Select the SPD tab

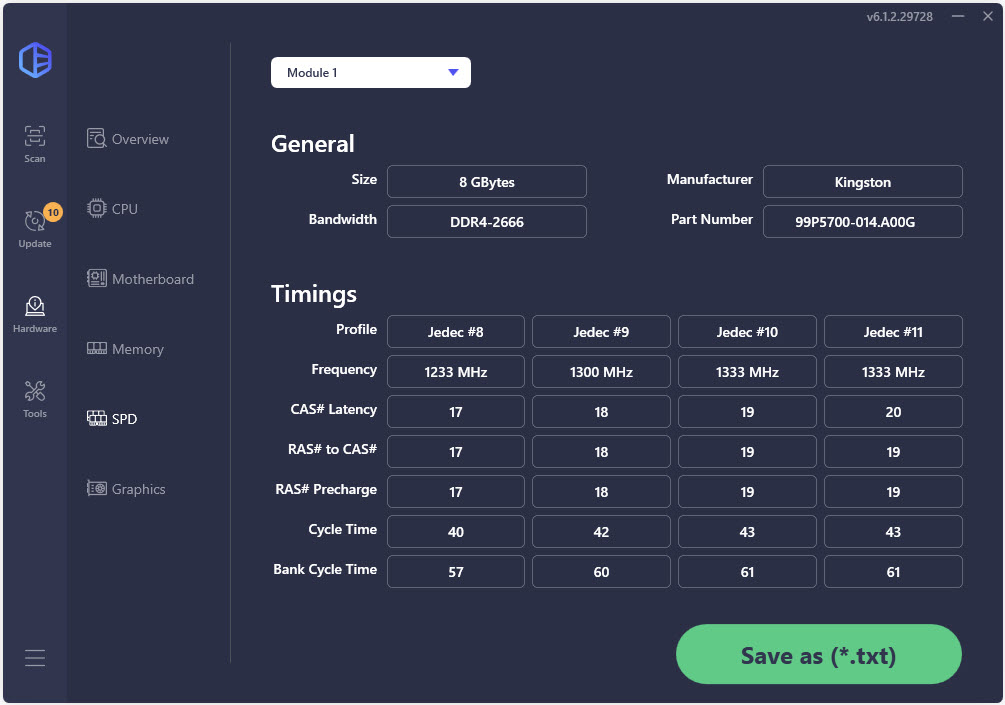124,419
